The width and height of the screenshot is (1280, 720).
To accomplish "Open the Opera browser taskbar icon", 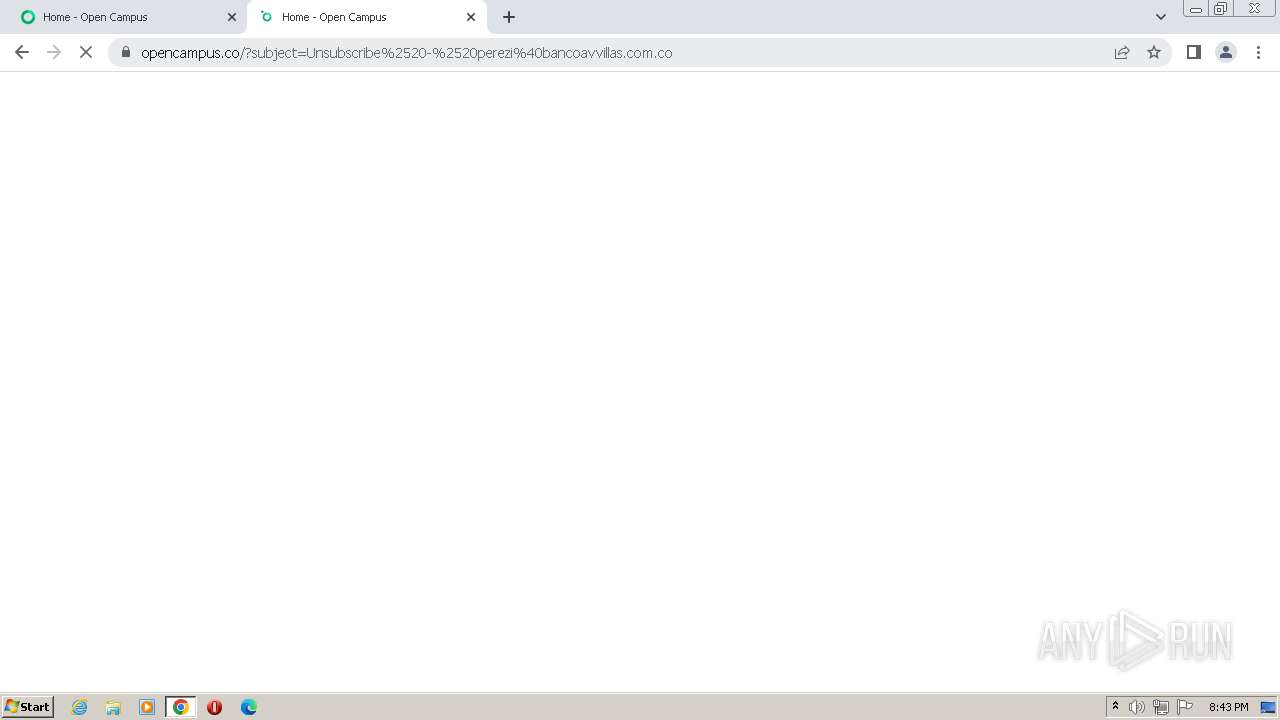I will click(x=214, y=707).
